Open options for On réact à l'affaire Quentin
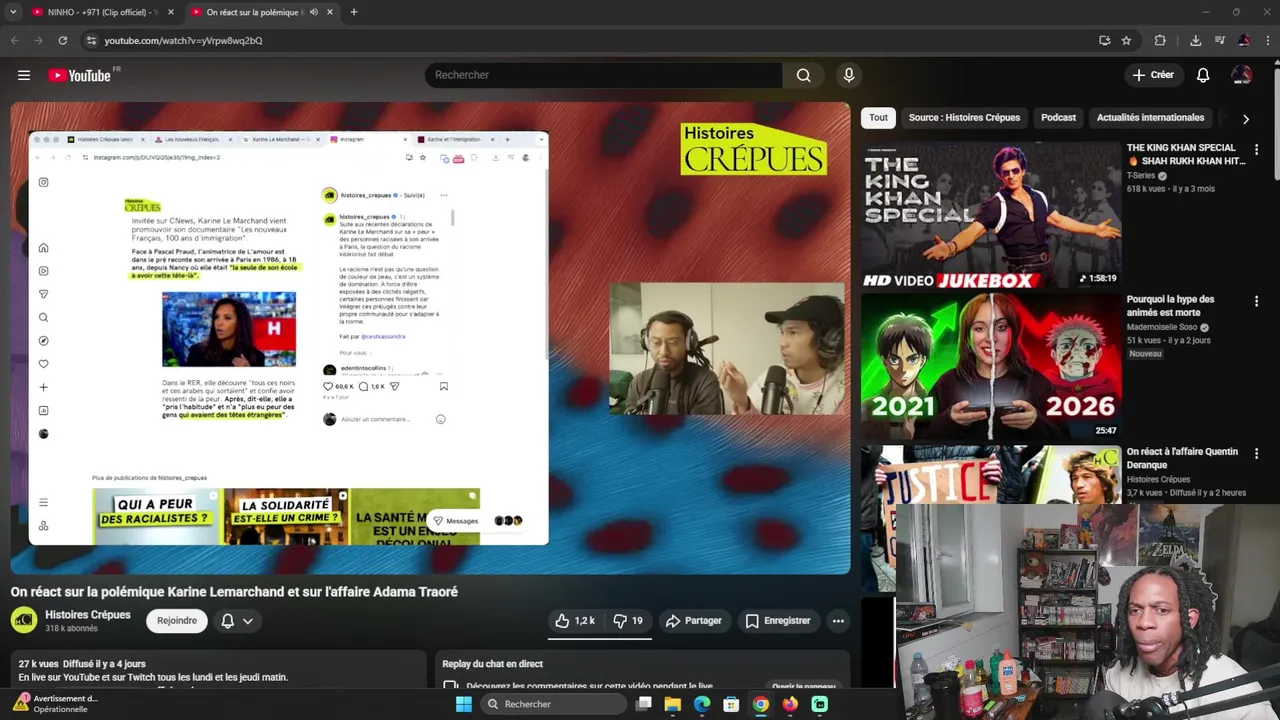The height and width of the screenshot is (720, 1280). 1256,453
